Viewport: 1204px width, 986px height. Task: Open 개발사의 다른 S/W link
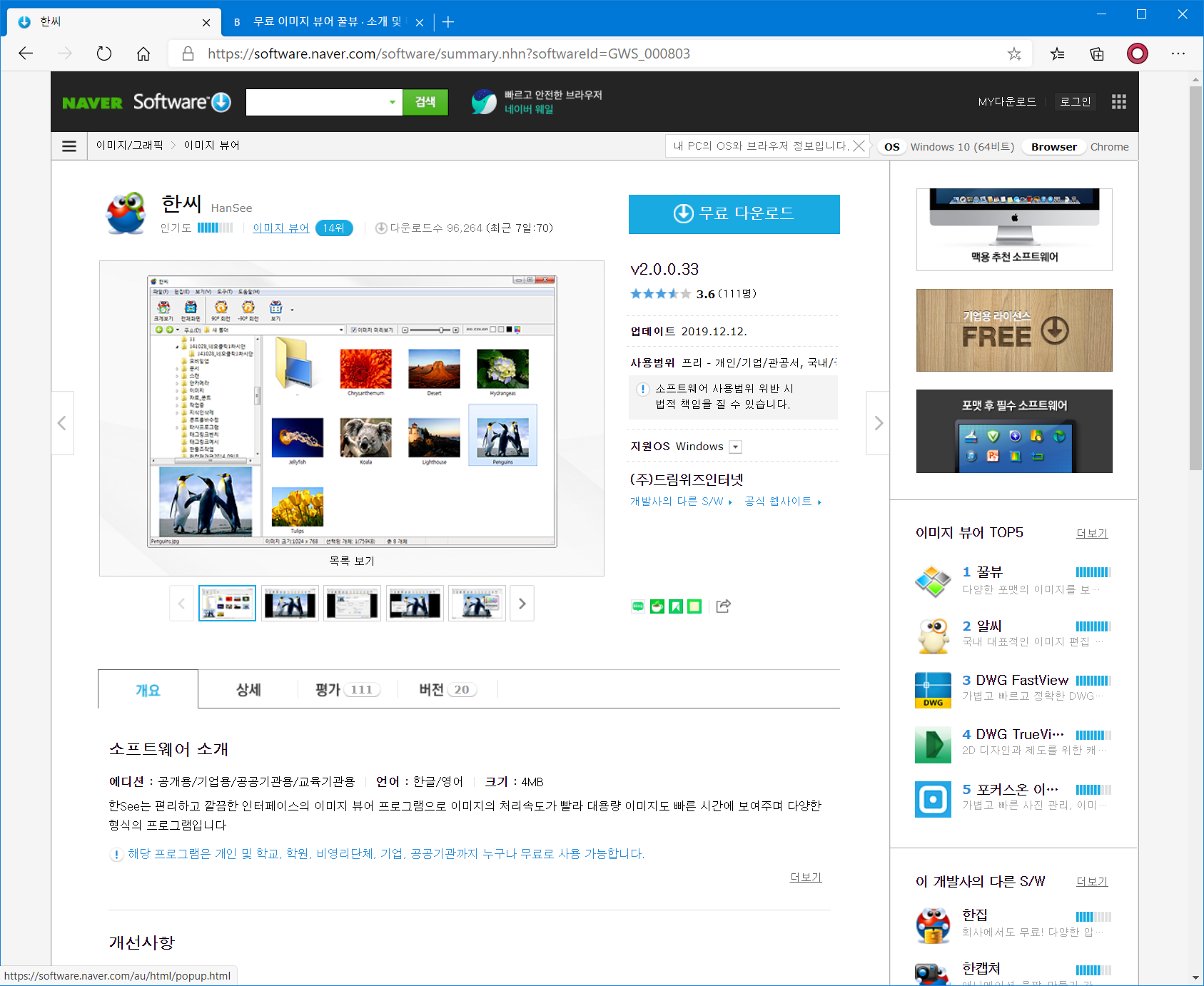(681, 502)
